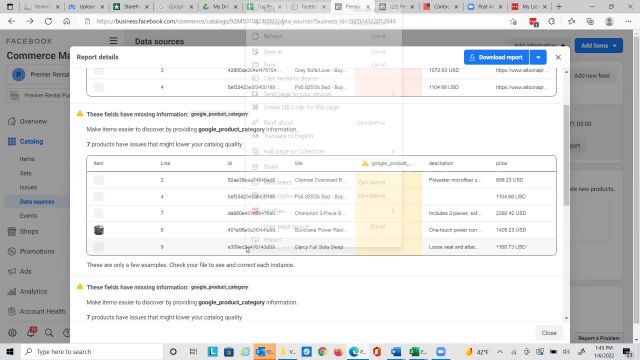
Task: Click the favorites star in Edge toolbar
Action: pos(571,21)
